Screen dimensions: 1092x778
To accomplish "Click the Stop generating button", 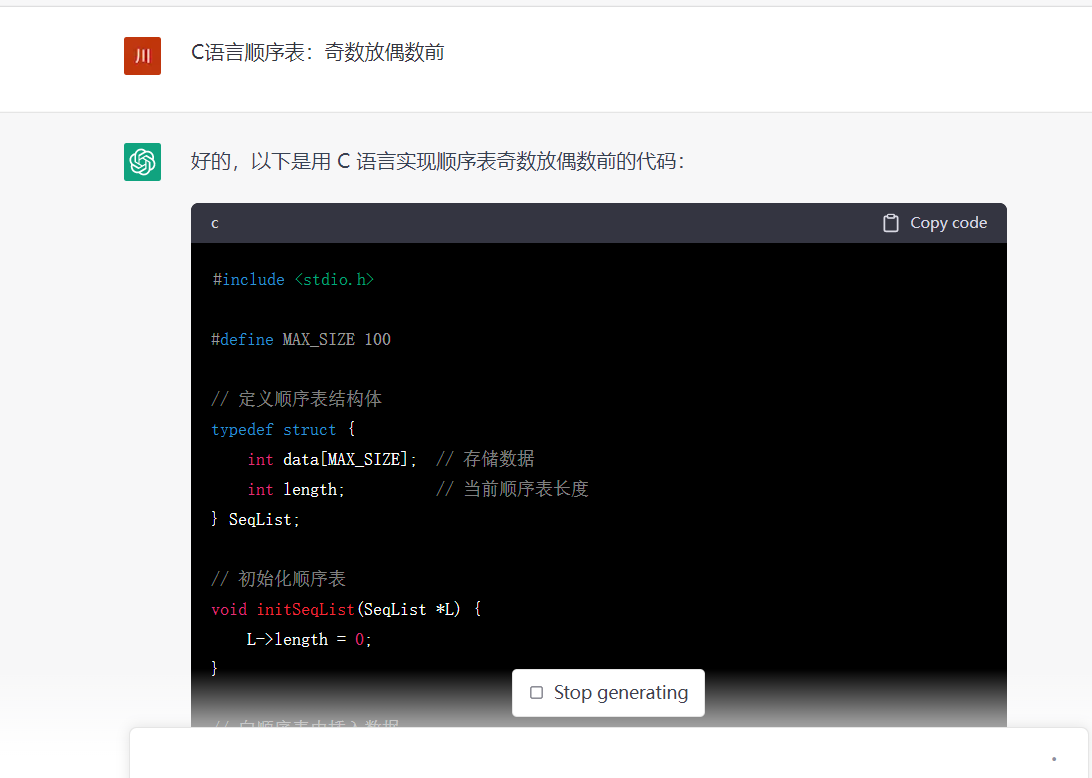I will 608,692.
